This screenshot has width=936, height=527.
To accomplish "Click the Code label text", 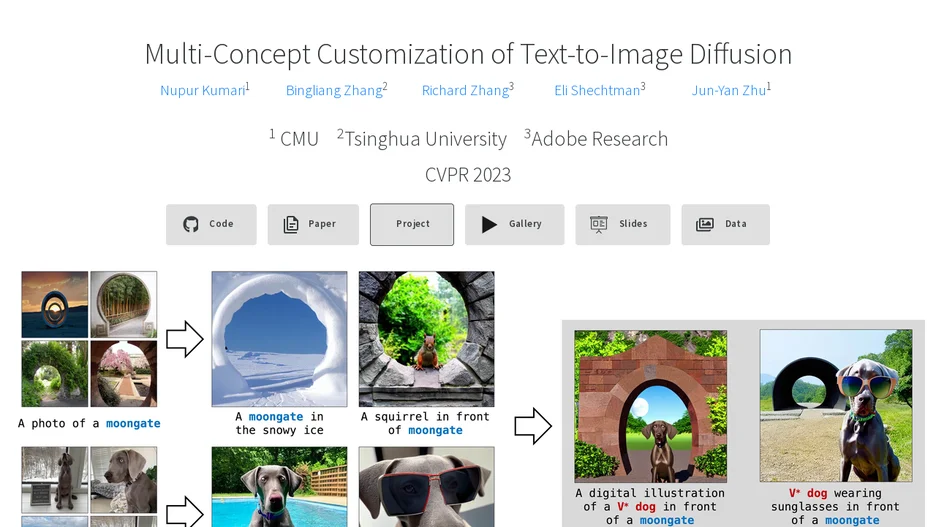I will click(x=221, y=224).
